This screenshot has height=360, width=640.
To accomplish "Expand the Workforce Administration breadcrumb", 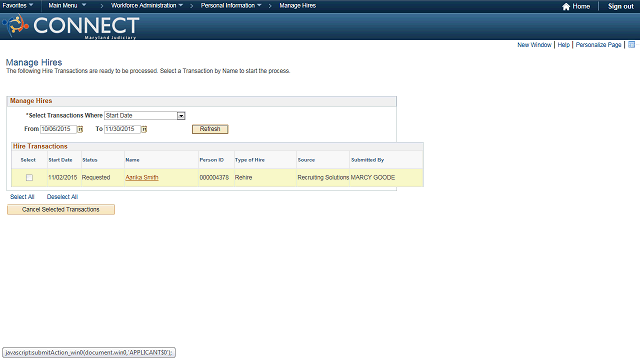I will [x=147, y=6].
